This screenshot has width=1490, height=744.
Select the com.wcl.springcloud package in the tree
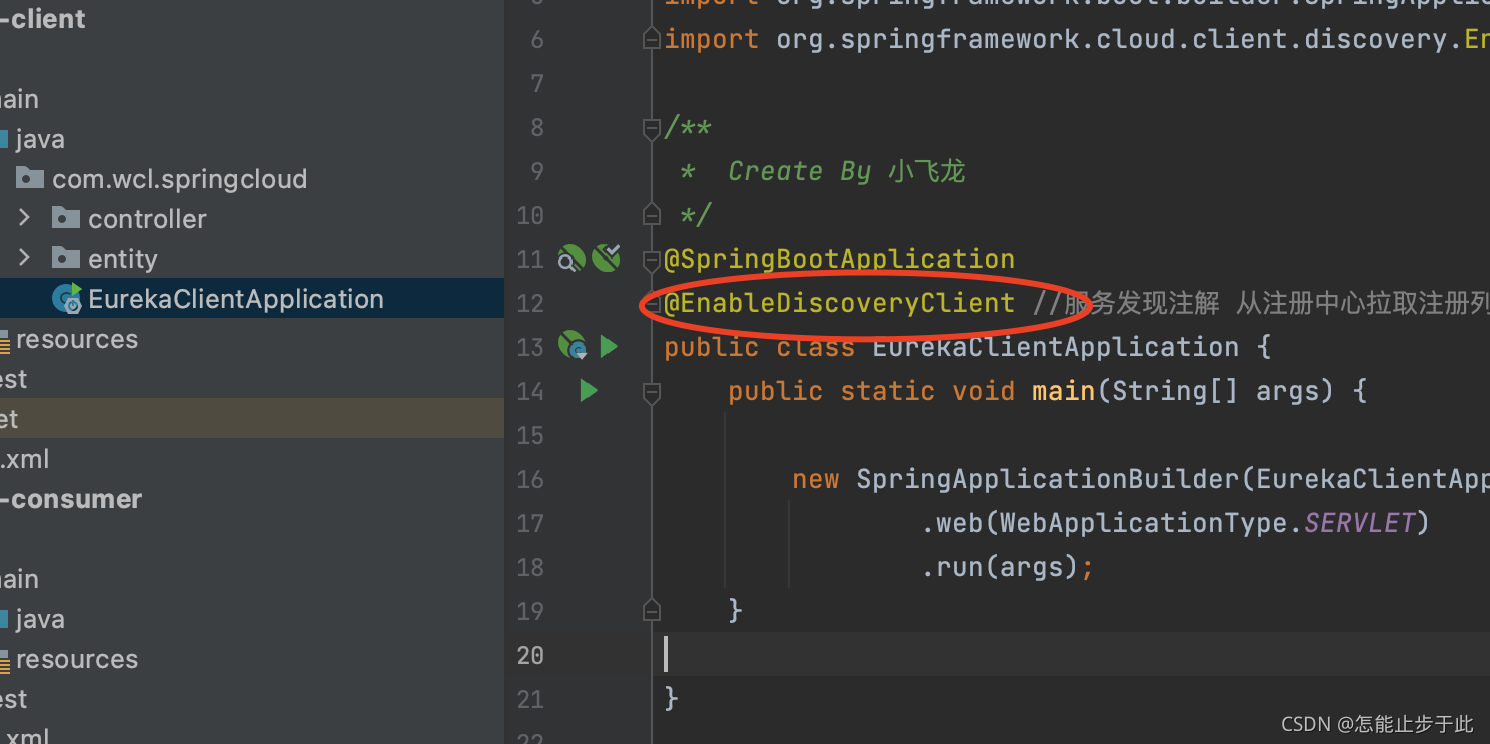(x=179, y=179)
